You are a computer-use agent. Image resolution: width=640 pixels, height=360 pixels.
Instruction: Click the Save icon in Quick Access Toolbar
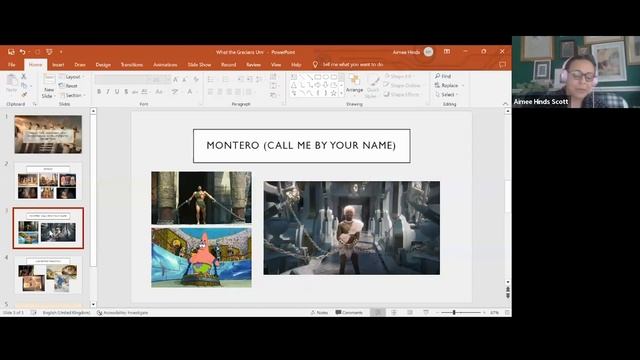[11, 52]
